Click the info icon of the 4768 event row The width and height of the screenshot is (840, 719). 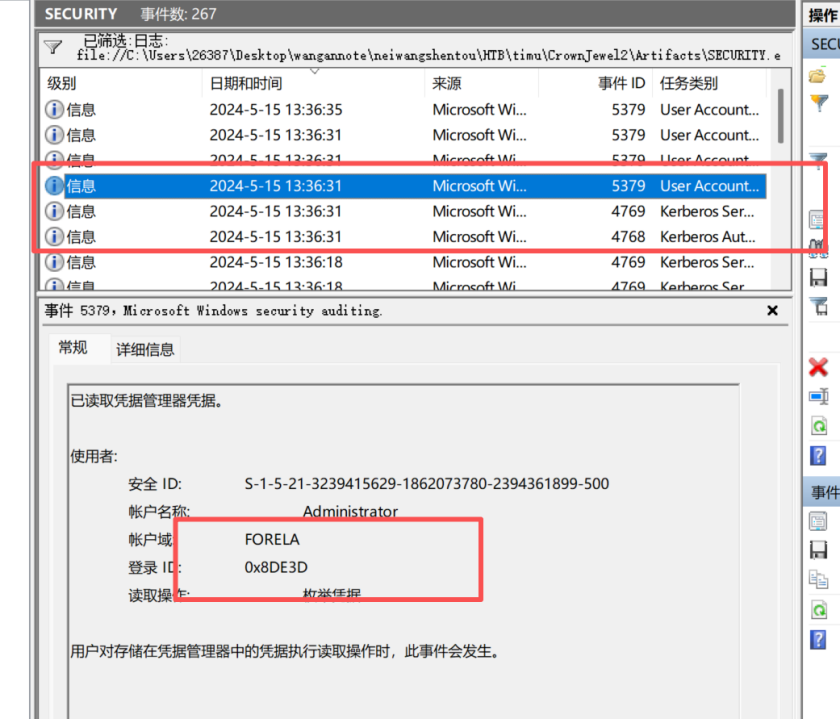[54, 237]
